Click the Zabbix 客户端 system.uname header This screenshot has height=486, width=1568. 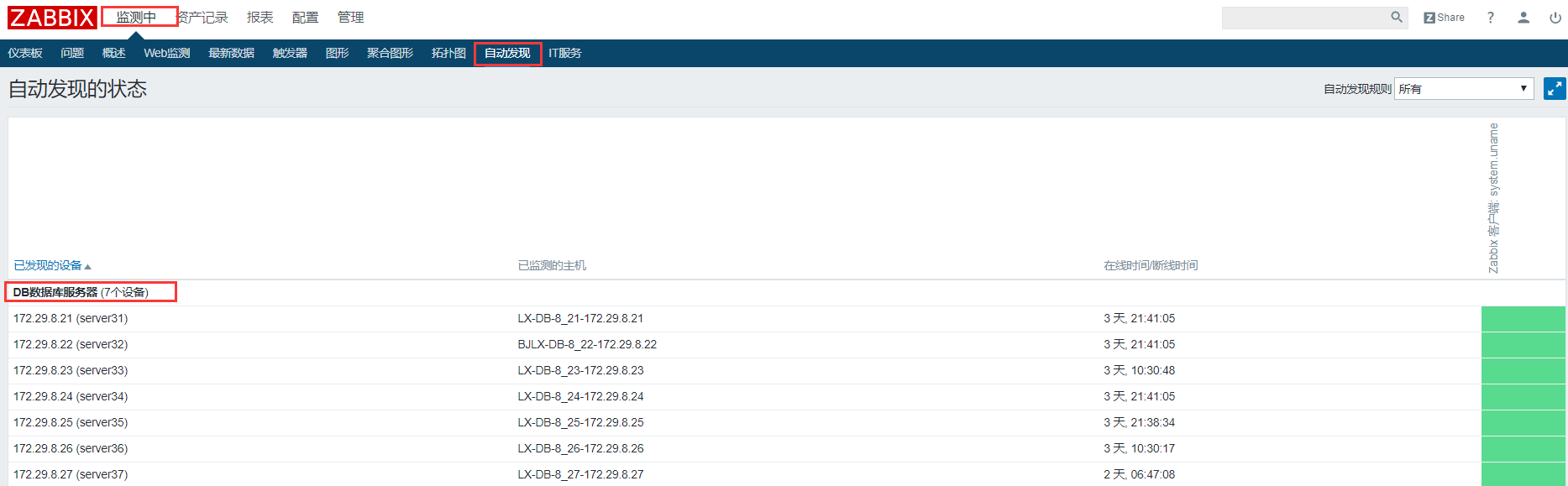pyautogui.click(x=1493, y=198)
